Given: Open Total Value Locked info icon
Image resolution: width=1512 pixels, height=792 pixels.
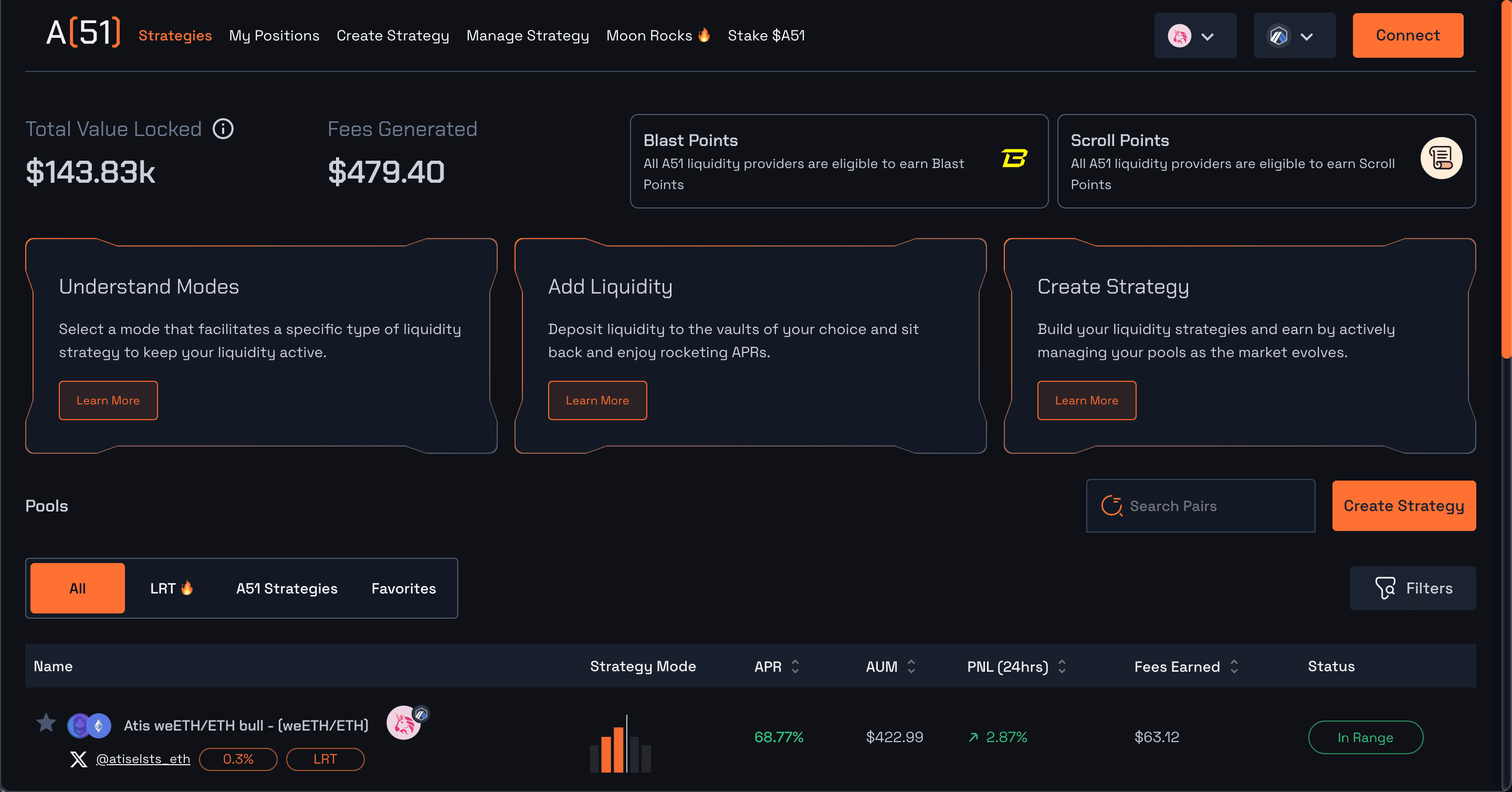Looking at the screenshot, I should pyautogui.click(x=223, y=129).
